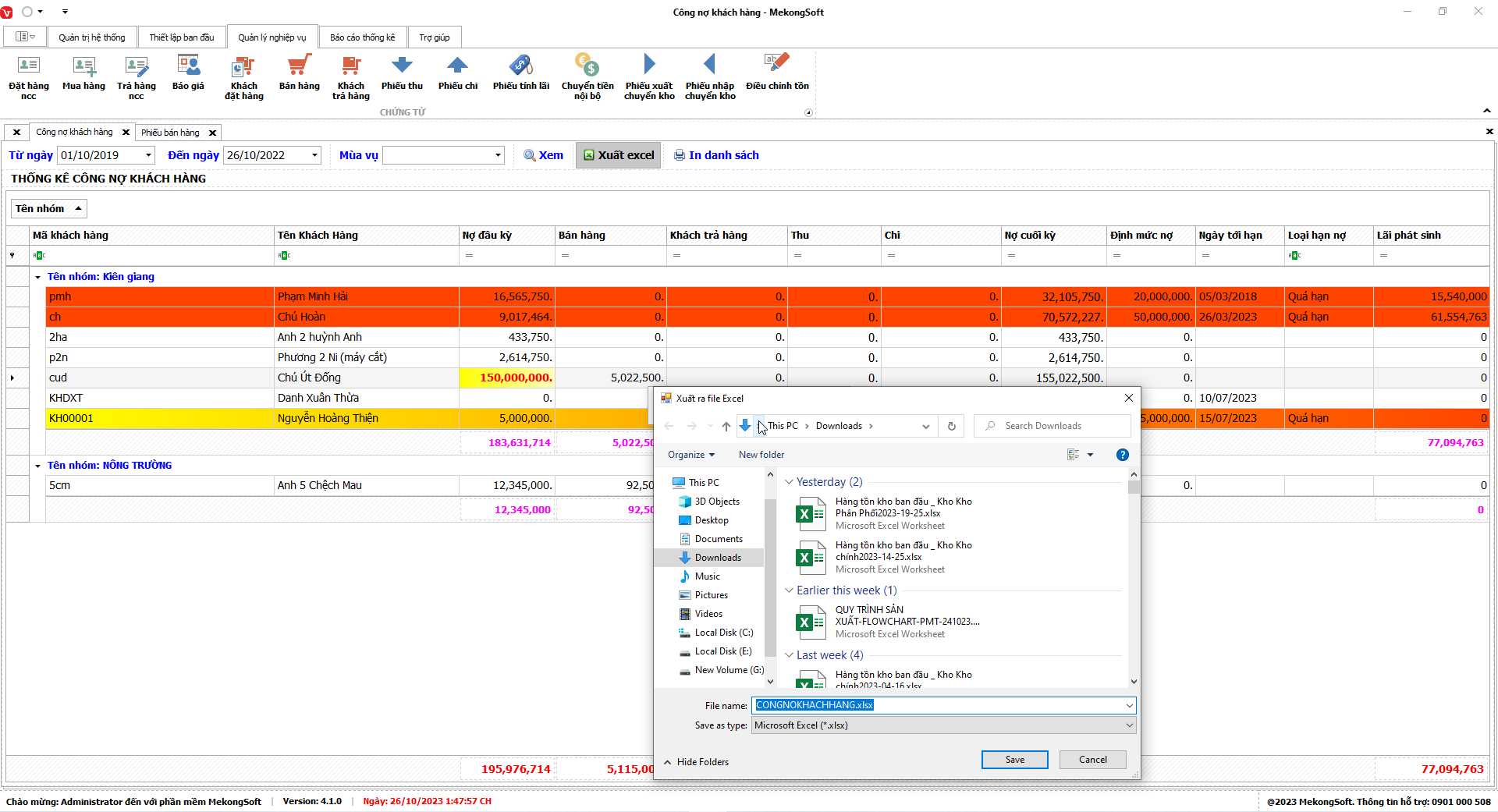1498x812 pixels.
Task: Click Save in the export dialog
Action: (1014, 760)
